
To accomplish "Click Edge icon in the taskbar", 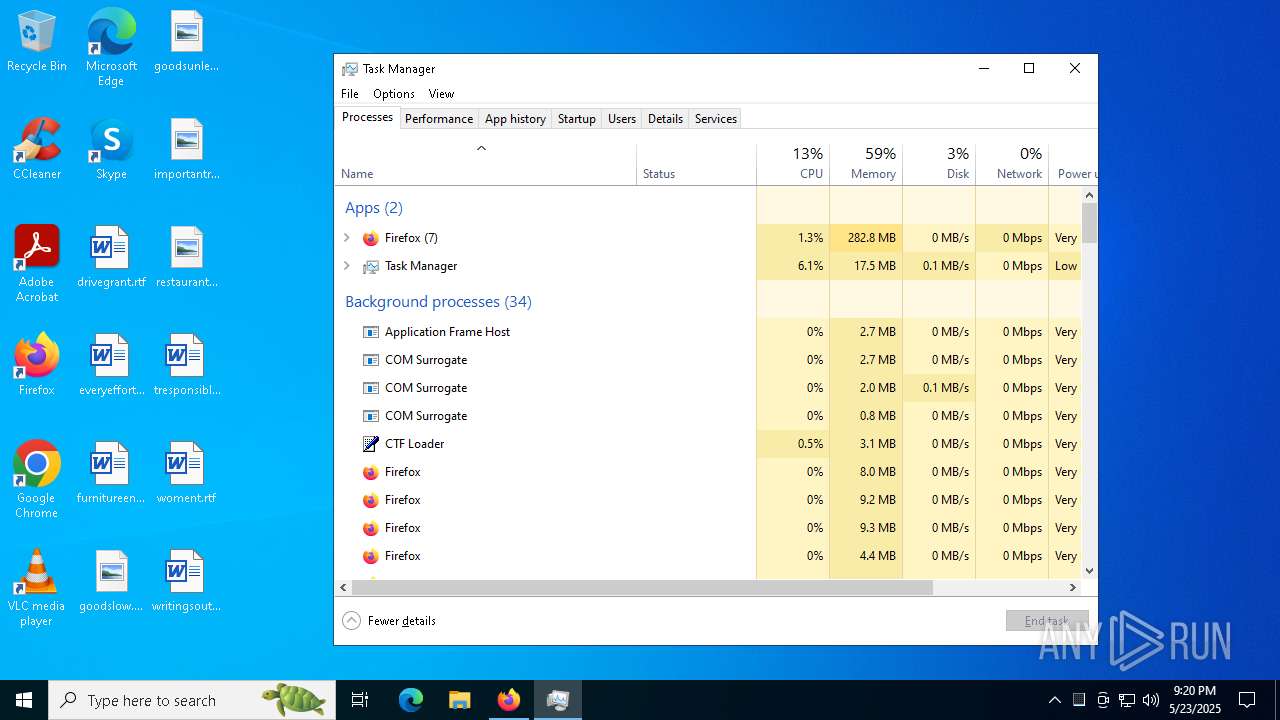I will (x=411, y=700).
